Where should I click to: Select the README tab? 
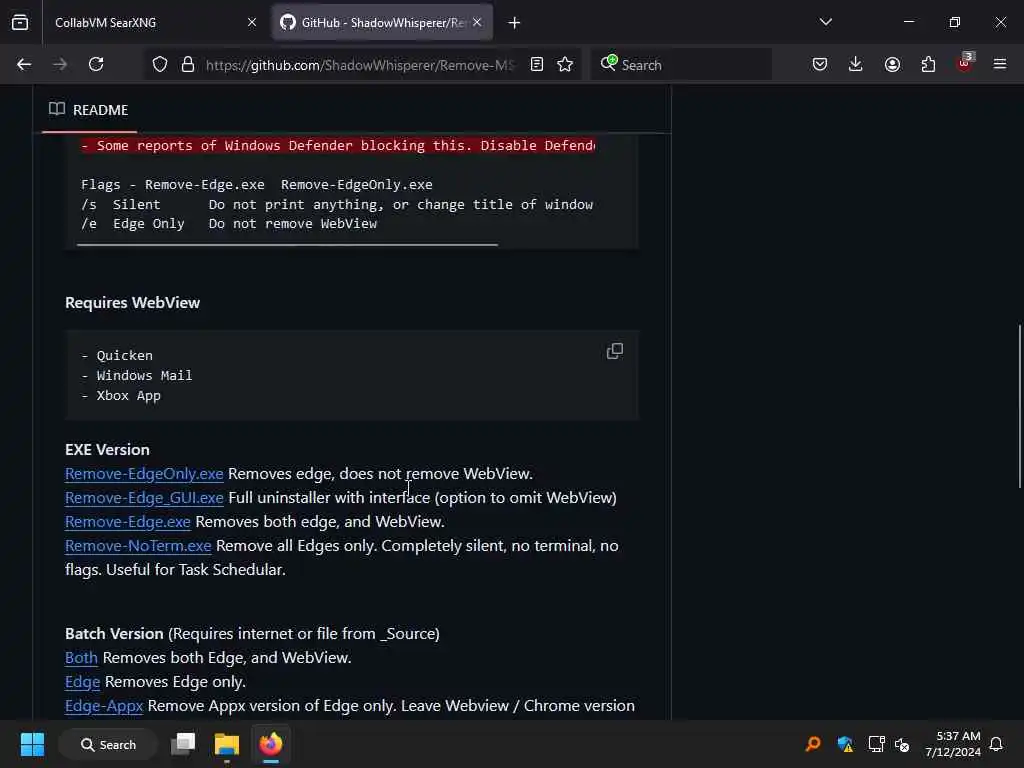click(89, 110)
